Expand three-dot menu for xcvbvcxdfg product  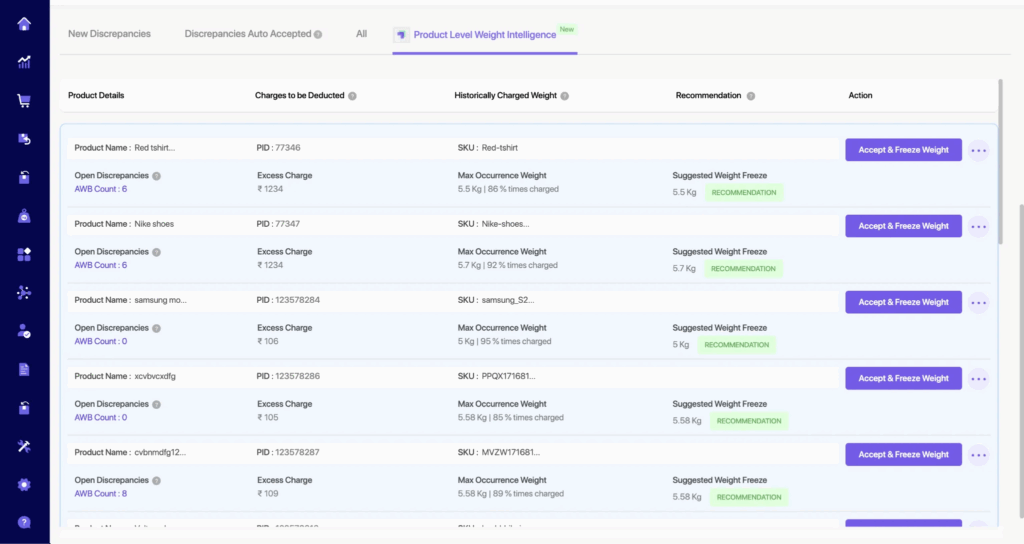pyautogui.click(x=978, y=378)
